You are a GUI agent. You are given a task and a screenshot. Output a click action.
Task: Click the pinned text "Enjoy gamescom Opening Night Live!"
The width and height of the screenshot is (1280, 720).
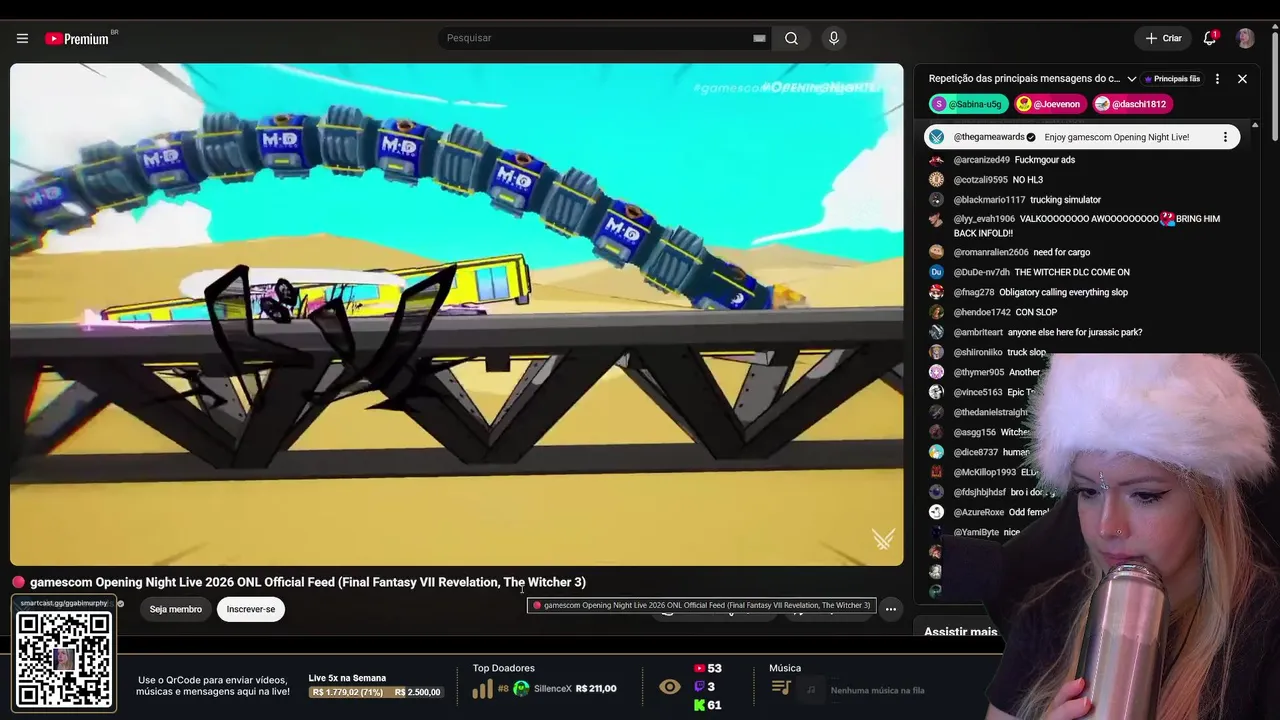(x=1116, y=137)
